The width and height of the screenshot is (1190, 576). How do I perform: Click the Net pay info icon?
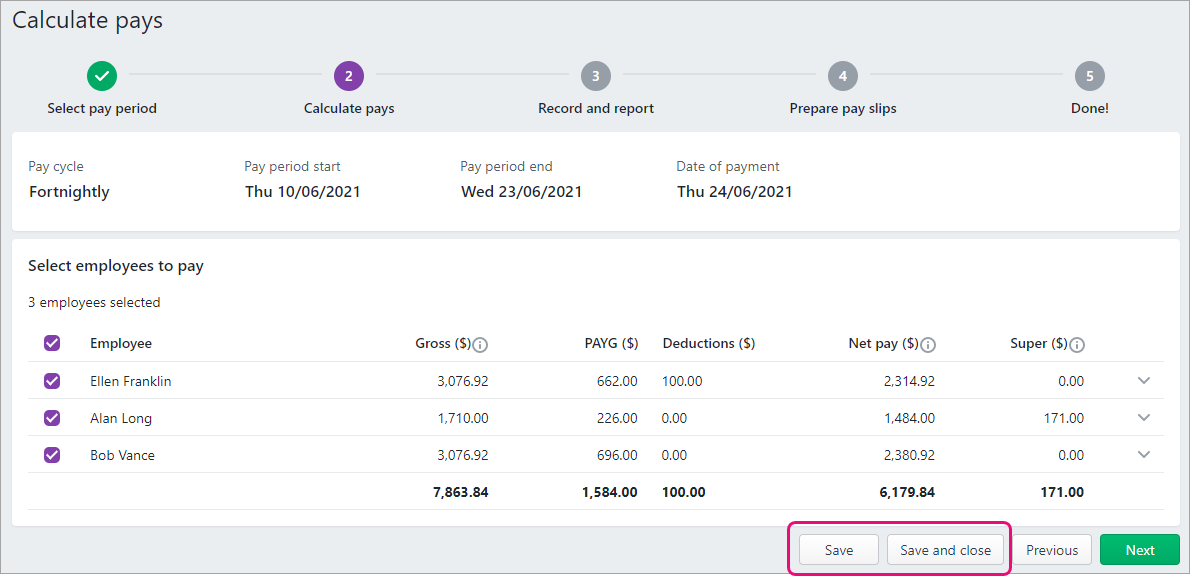pos(926,344)
